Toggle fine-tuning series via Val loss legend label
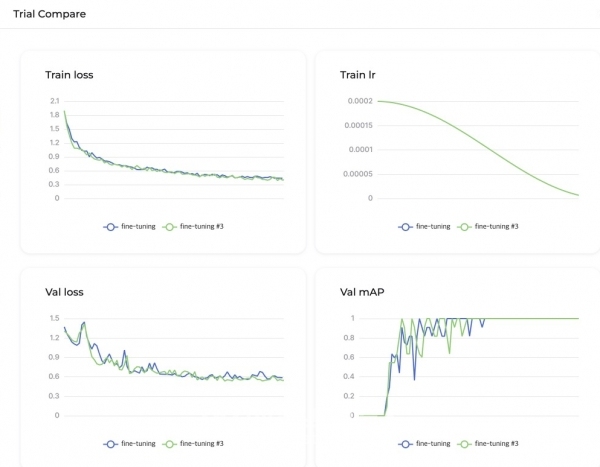The height and width of the screenshot is (467, 600). click(137, 443)
